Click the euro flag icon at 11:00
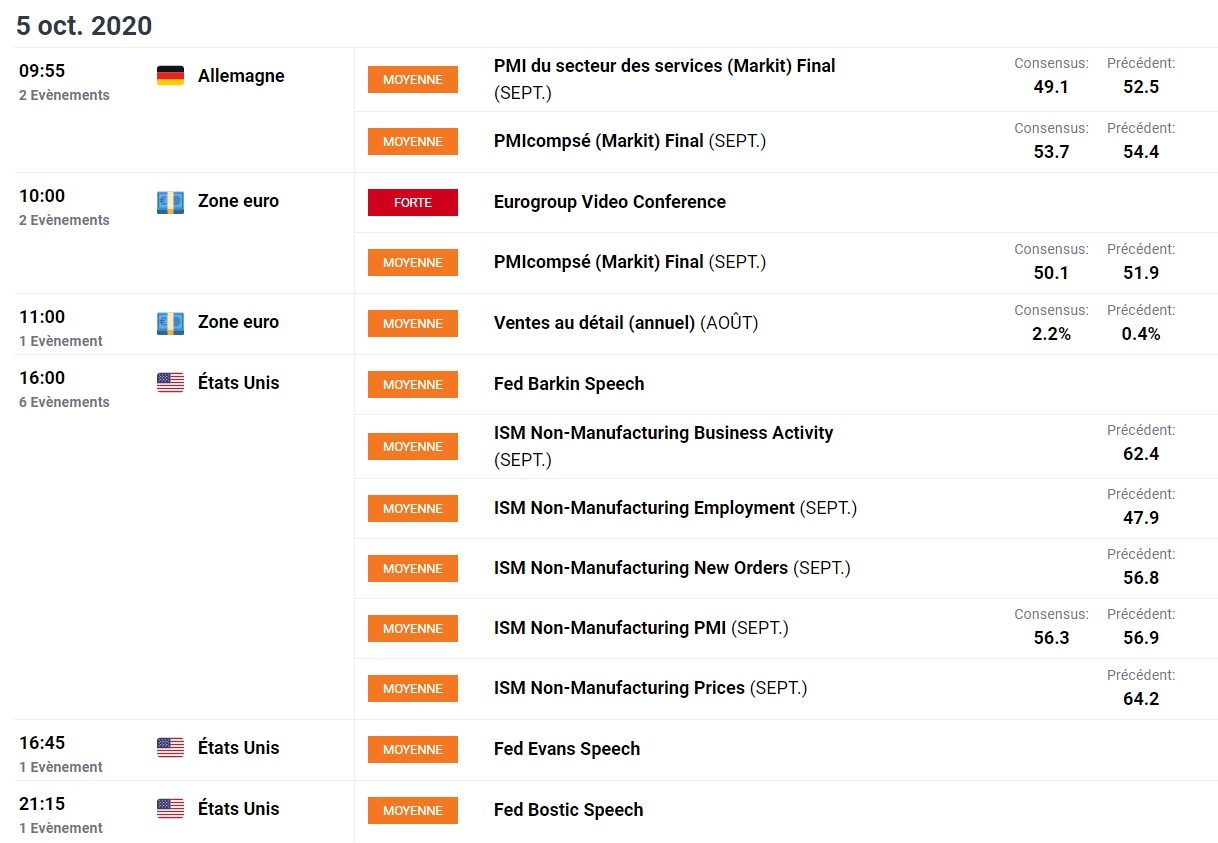This screenshot has width=1218, height=843. coord(170,323)
